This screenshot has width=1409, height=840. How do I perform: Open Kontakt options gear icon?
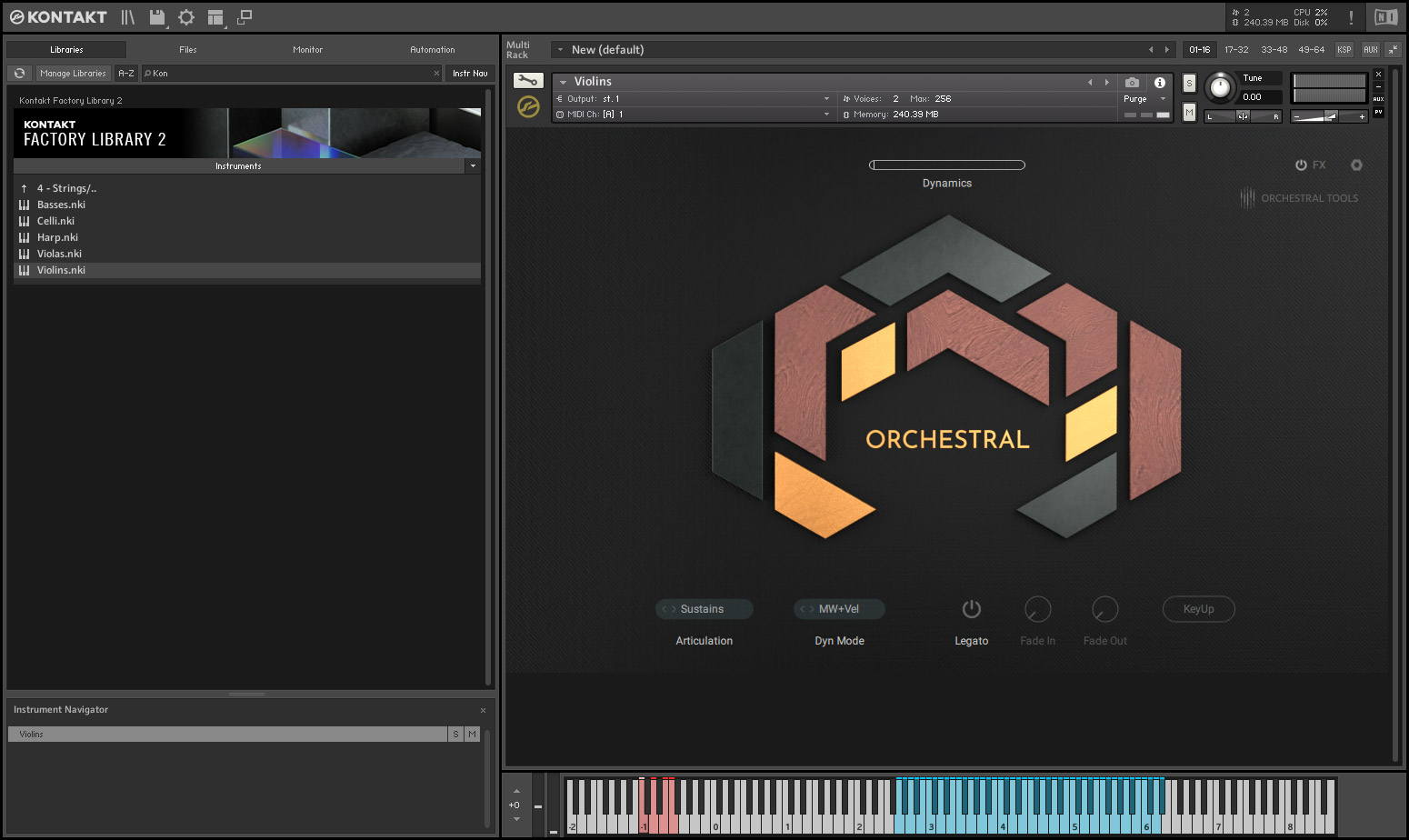186,17
